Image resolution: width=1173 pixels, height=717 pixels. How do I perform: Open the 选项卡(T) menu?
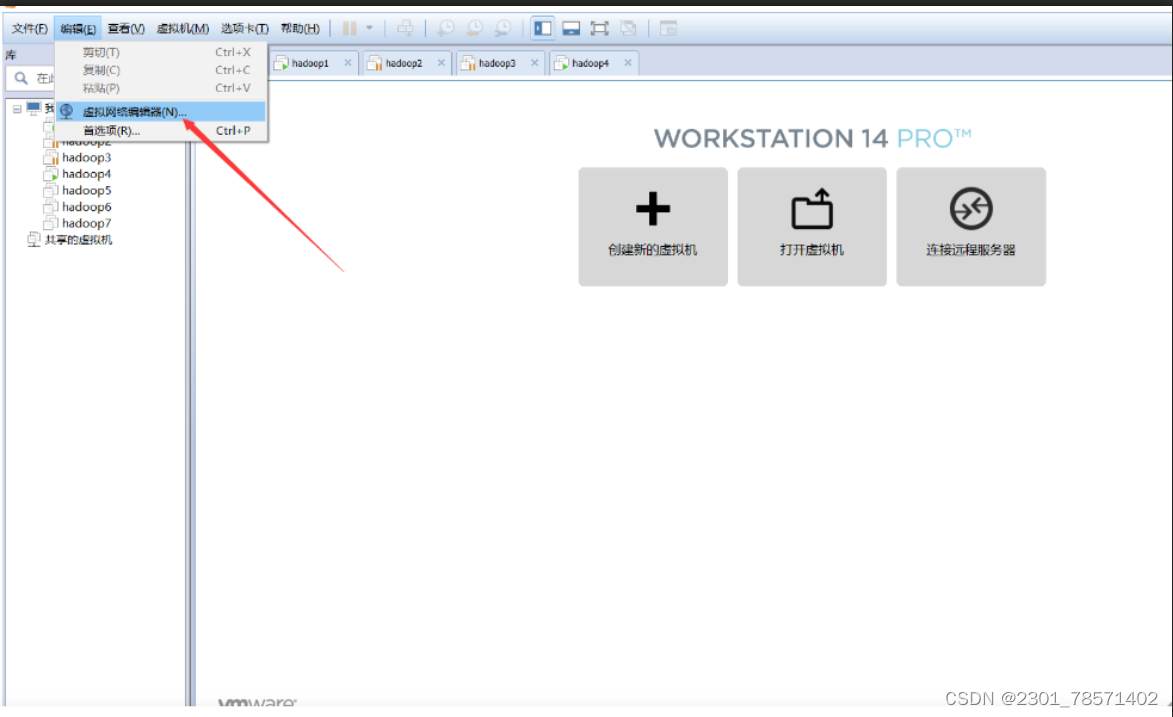tap(245, 28)
